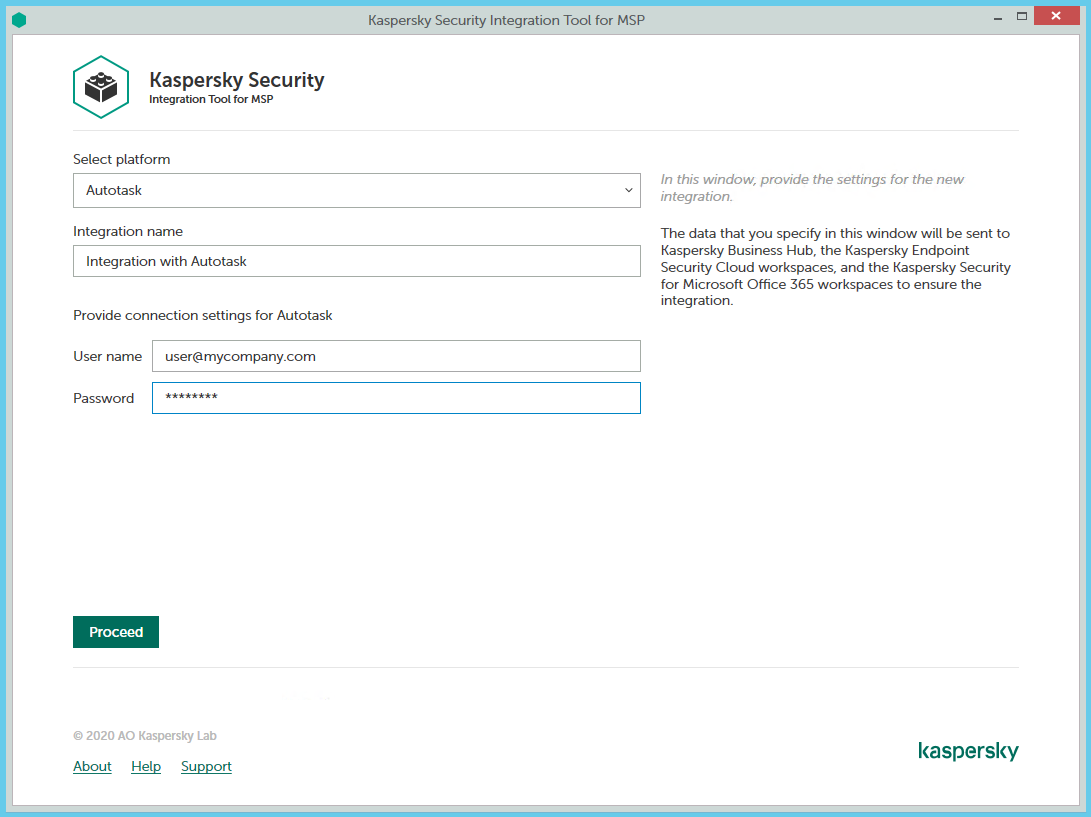
Task: Click the green hexagon icon in title bar
Action: click(18, 20)
